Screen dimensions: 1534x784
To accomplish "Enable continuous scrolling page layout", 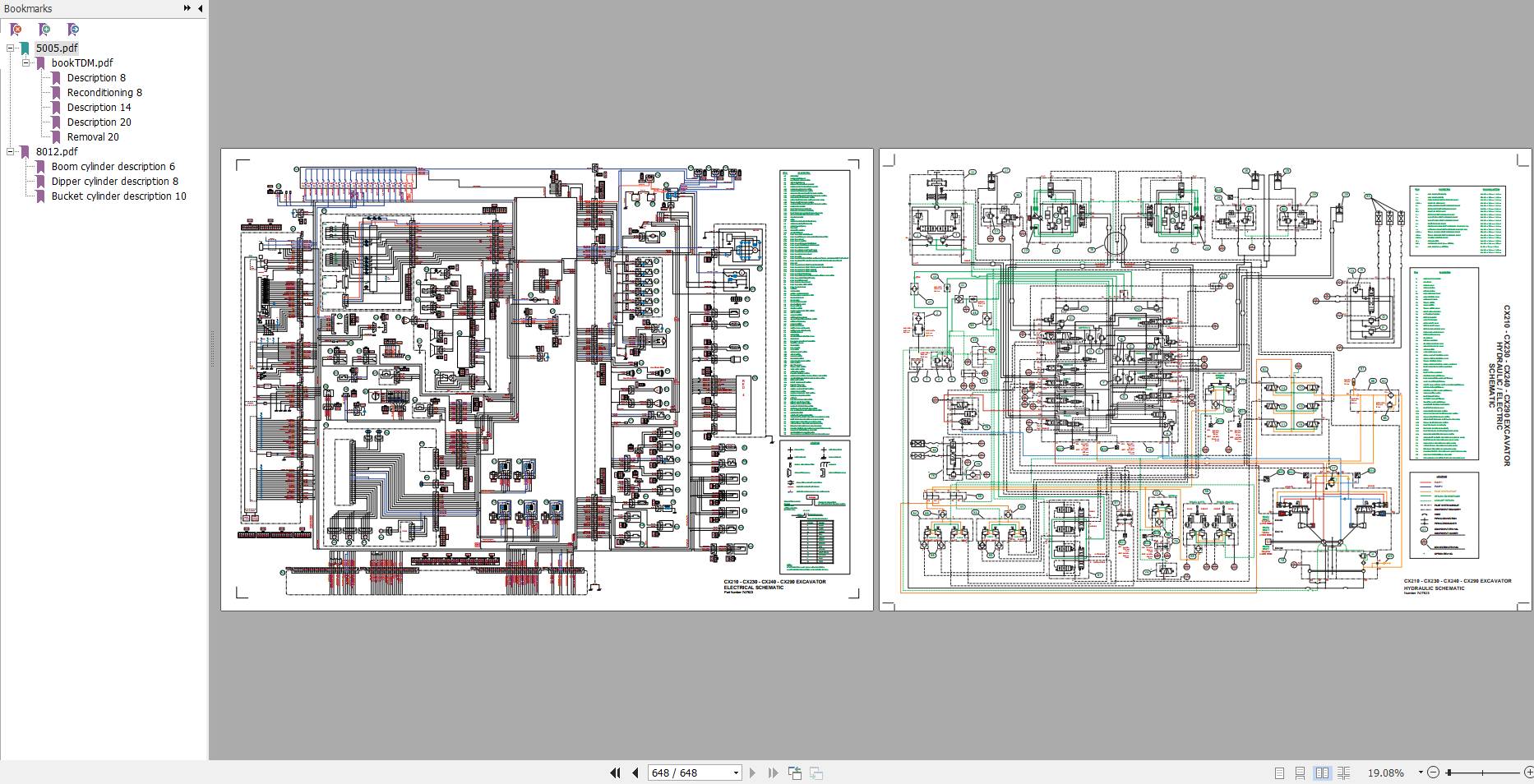I will (1301, 772).
